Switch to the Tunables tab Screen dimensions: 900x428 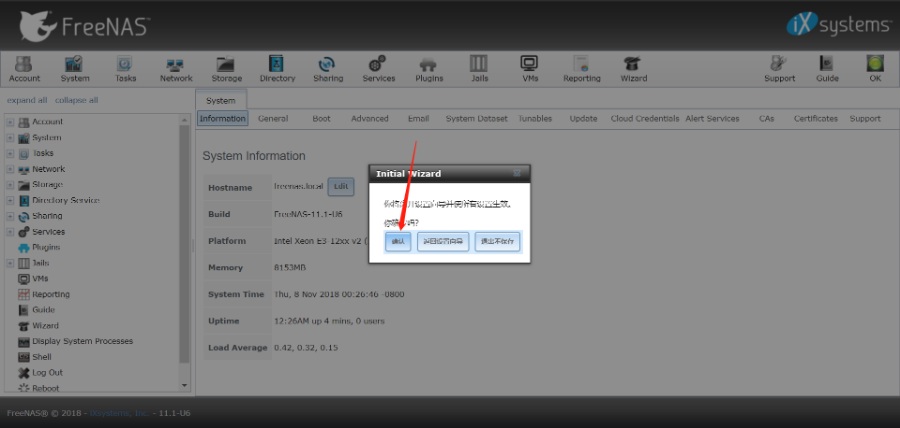(x=535, y=118)
